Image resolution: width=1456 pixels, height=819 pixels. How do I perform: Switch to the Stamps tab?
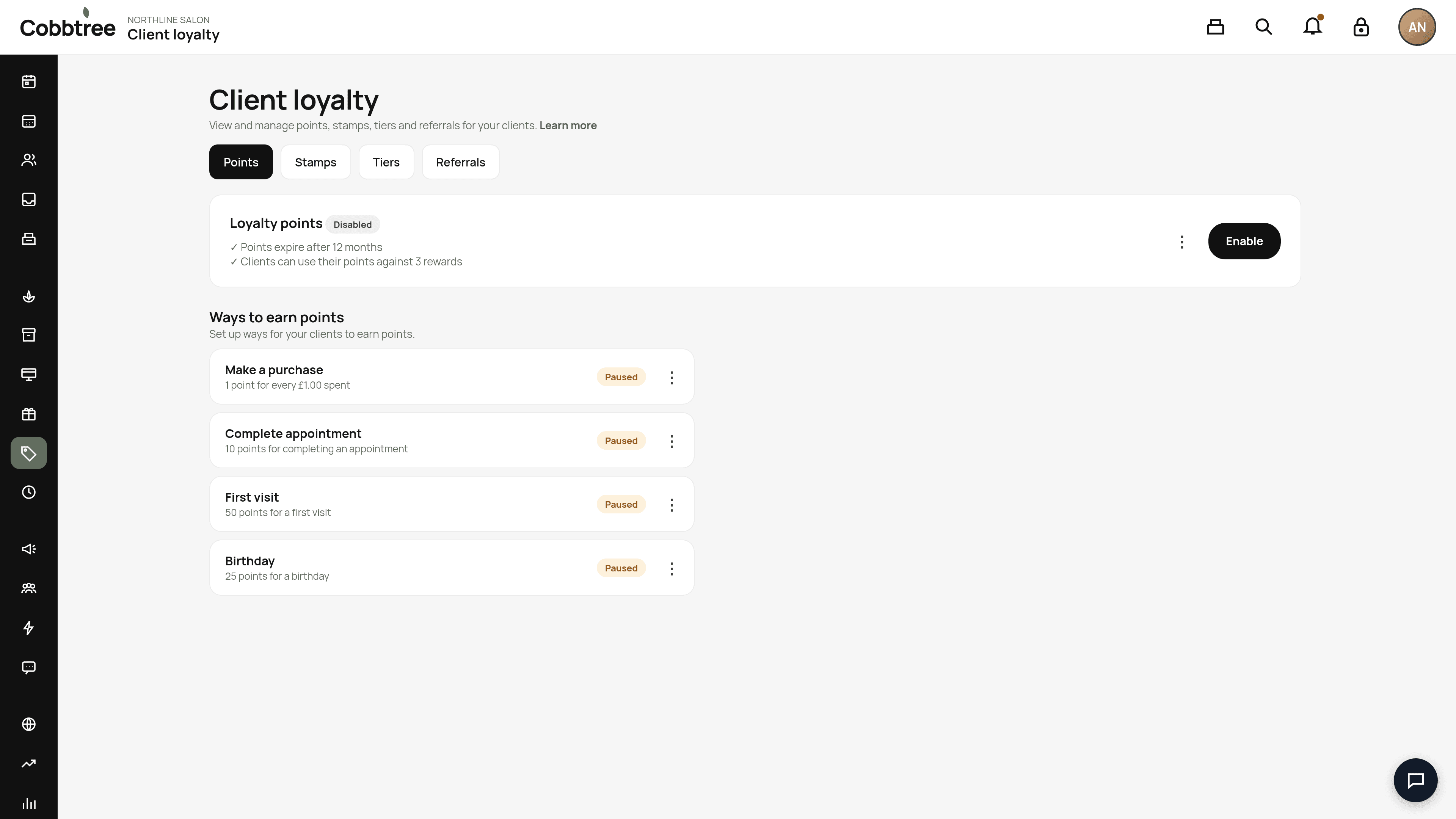pyautogui.click(x=315, y=162)
